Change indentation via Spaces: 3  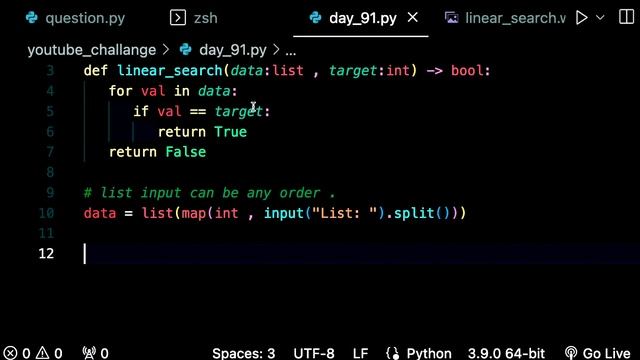[244, 353]
